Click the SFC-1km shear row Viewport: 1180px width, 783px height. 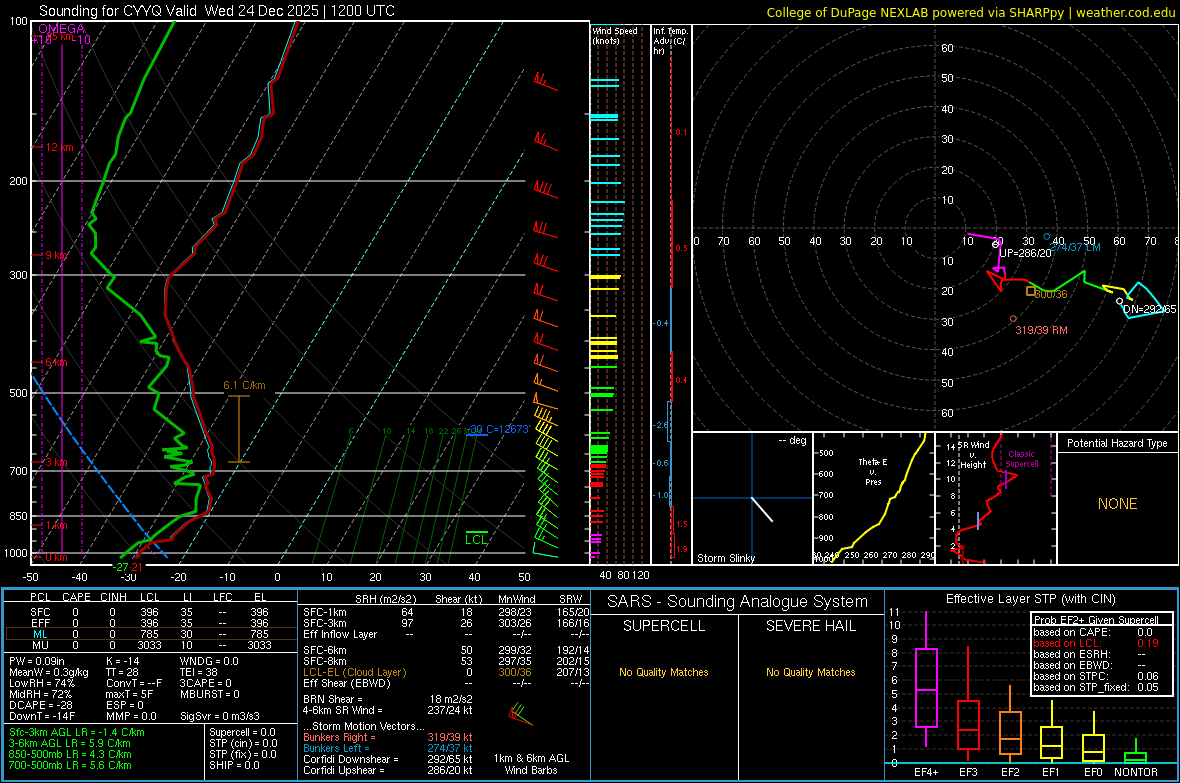point(446,613)
